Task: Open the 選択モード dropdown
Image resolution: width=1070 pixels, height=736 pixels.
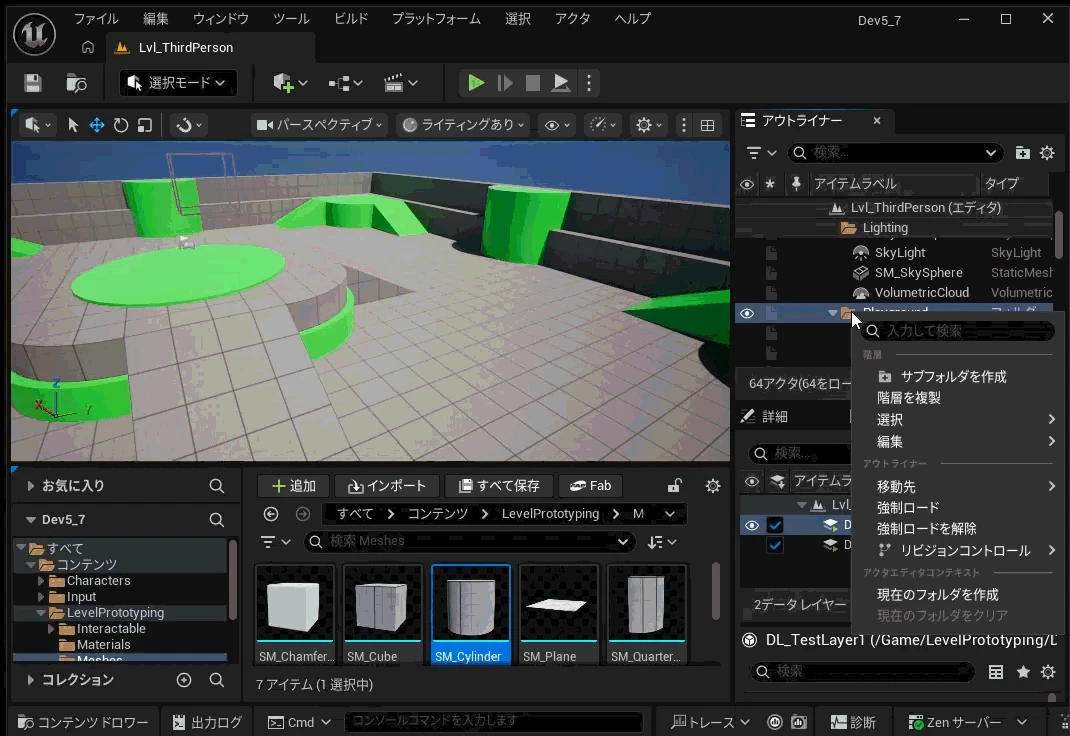Action: [x=177, y=83]
